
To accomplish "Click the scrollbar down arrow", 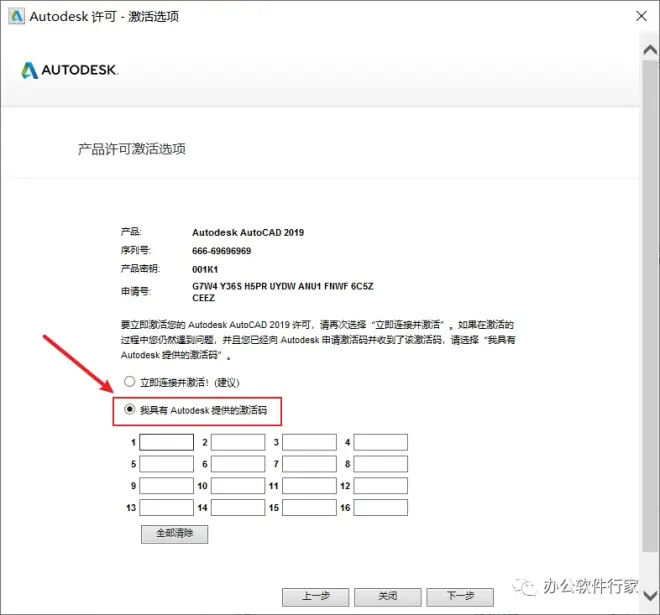I will (x=650, y=596).
